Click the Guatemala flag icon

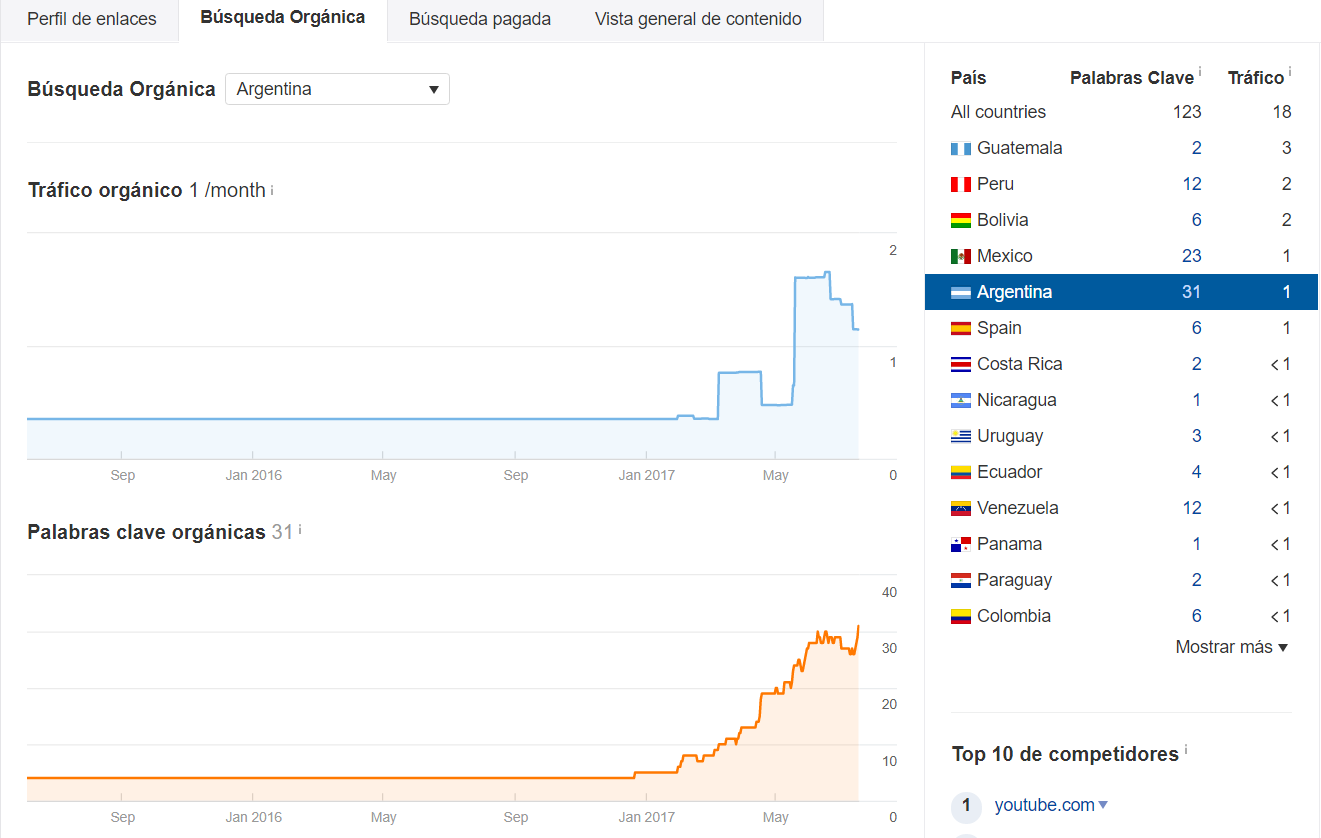tap(961, 149)
